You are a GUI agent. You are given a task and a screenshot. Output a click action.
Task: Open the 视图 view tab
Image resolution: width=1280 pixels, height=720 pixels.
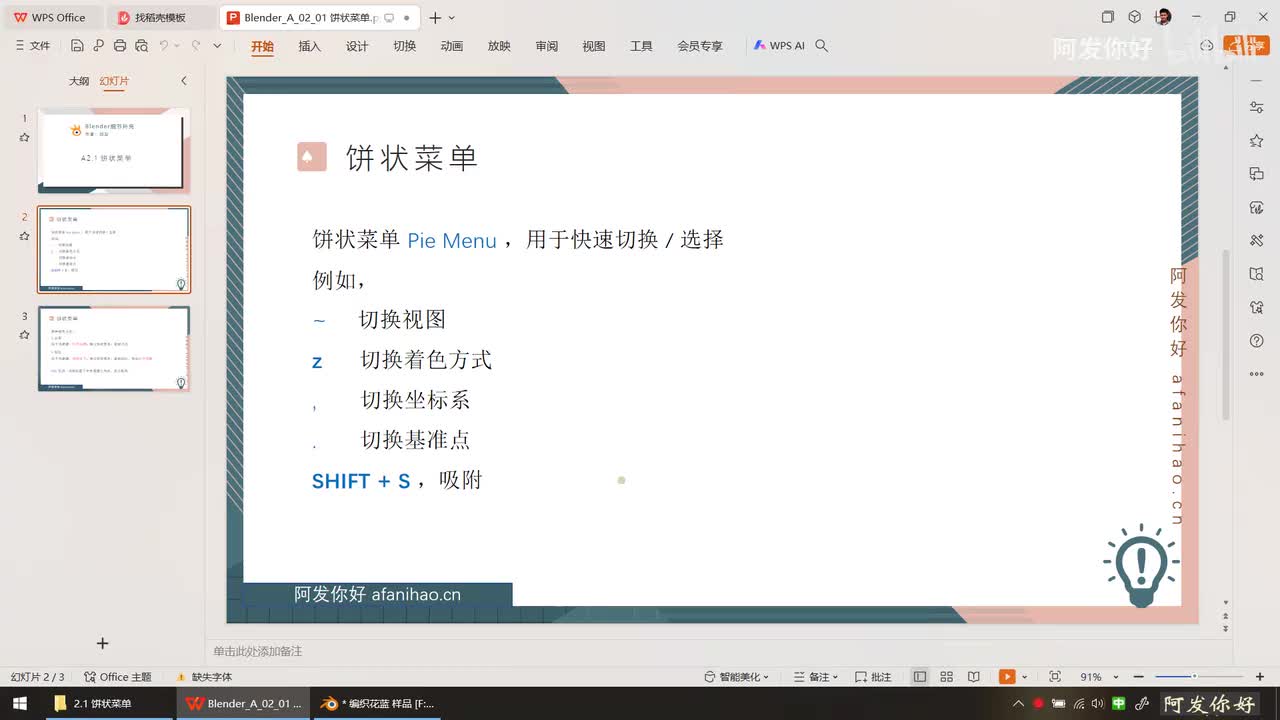tap(594, 46)
